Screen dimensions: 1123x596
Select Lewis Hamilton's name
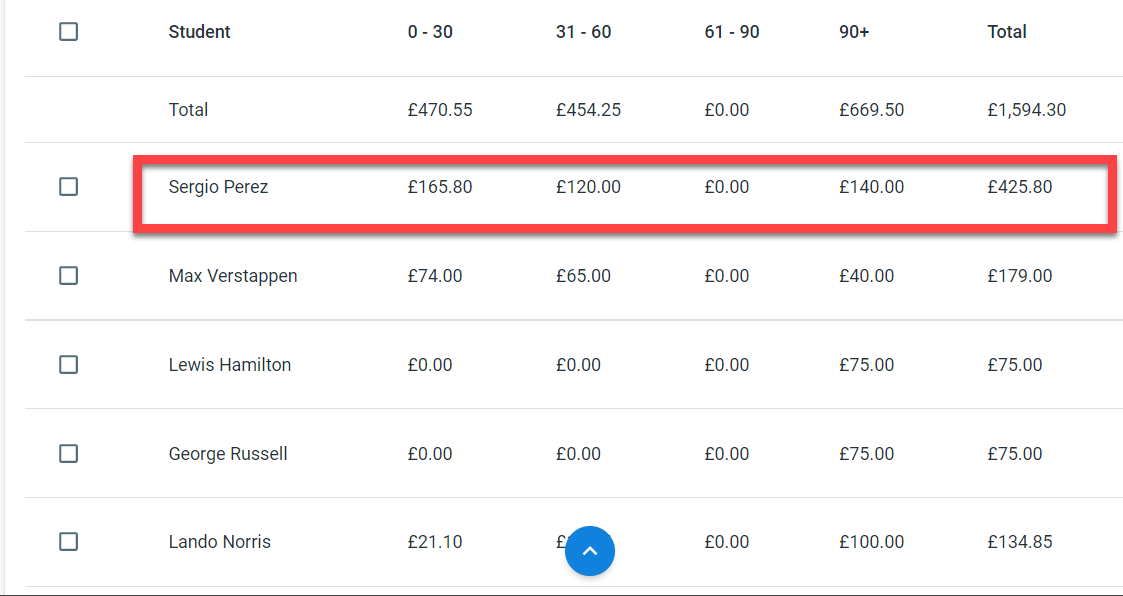click(x=230, y=365)
